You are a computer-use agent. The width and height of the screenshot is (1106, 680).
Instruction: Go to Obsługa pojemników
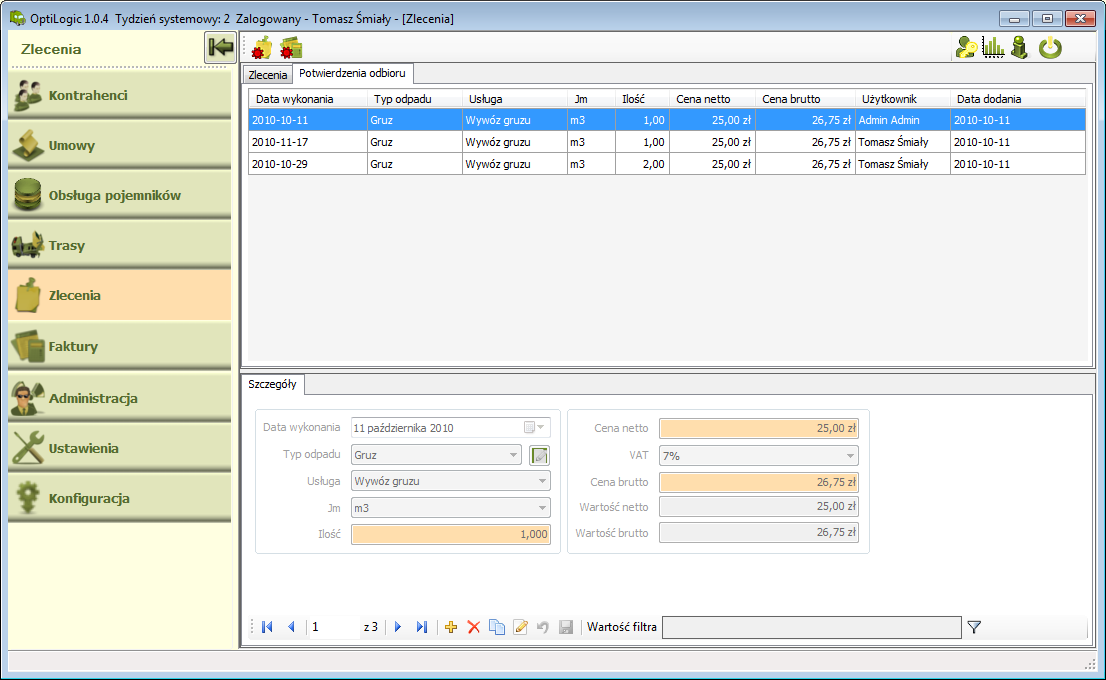point(119,195)
